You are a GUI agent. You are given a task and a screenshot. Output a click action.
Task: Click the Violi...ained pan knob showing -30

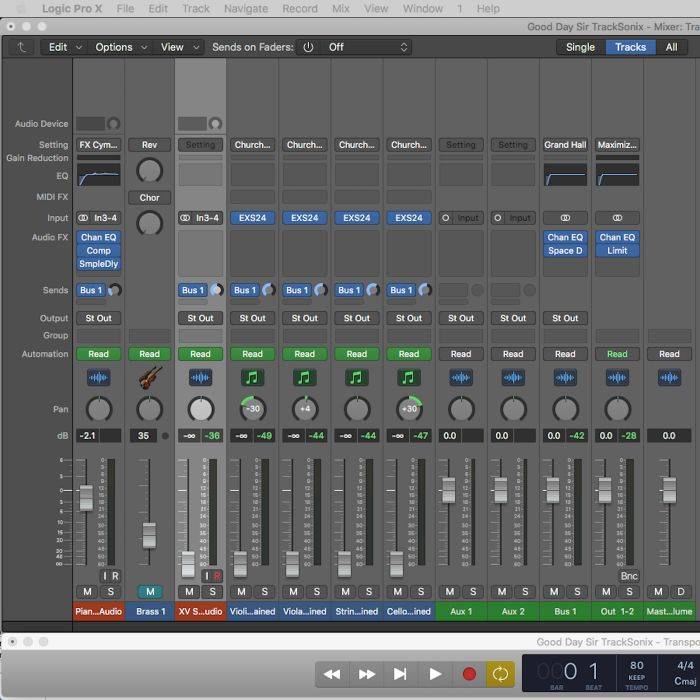tap(253, 409)
